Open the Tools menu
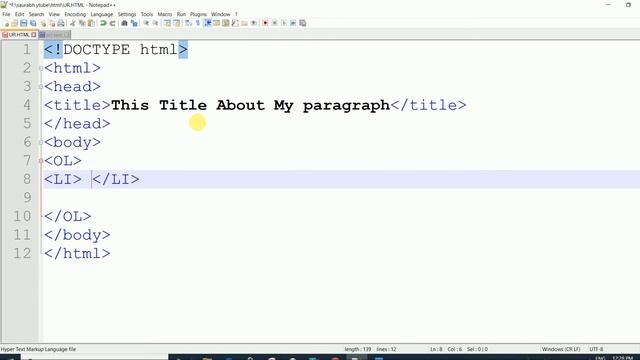The width and height of the screenshot is (640, 360). point(147,14)
